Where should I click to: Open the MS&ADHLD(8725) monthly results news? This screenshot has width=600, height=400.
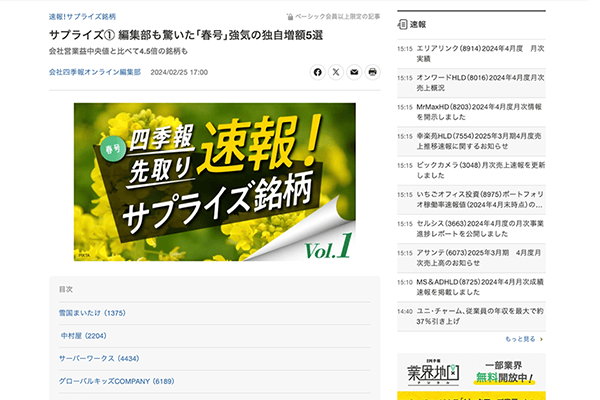(x=471, y=287)
